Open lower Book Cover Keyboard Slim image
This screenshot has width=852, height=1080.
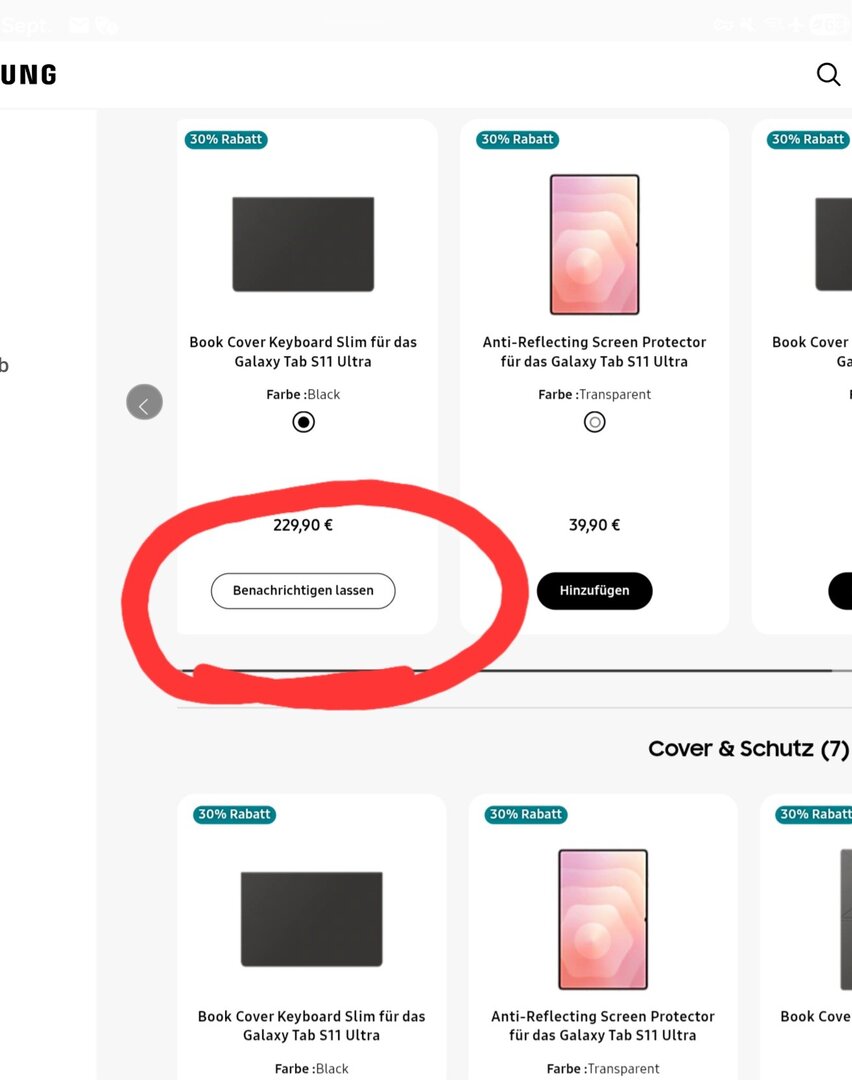(311, 919)
